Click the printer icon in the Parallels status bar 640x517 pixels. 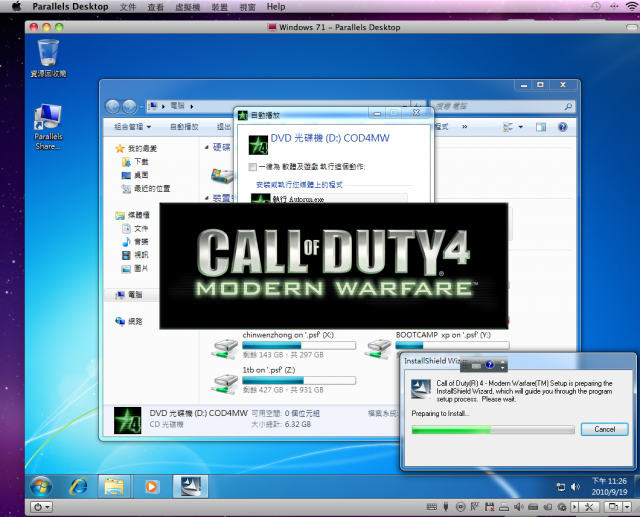(504, 507)
